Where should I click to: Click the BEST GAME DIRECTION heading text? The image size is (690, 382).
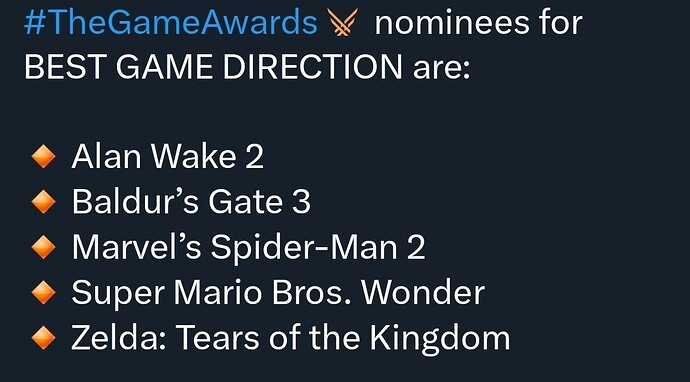213,67
